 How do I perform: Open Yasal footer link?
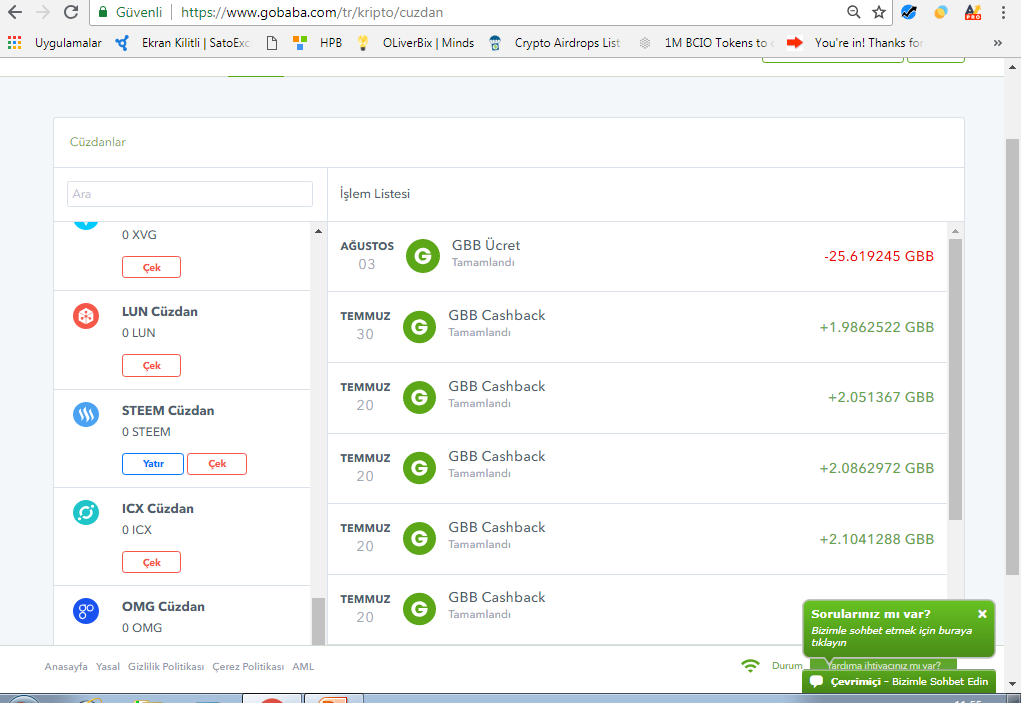(107, 667)
